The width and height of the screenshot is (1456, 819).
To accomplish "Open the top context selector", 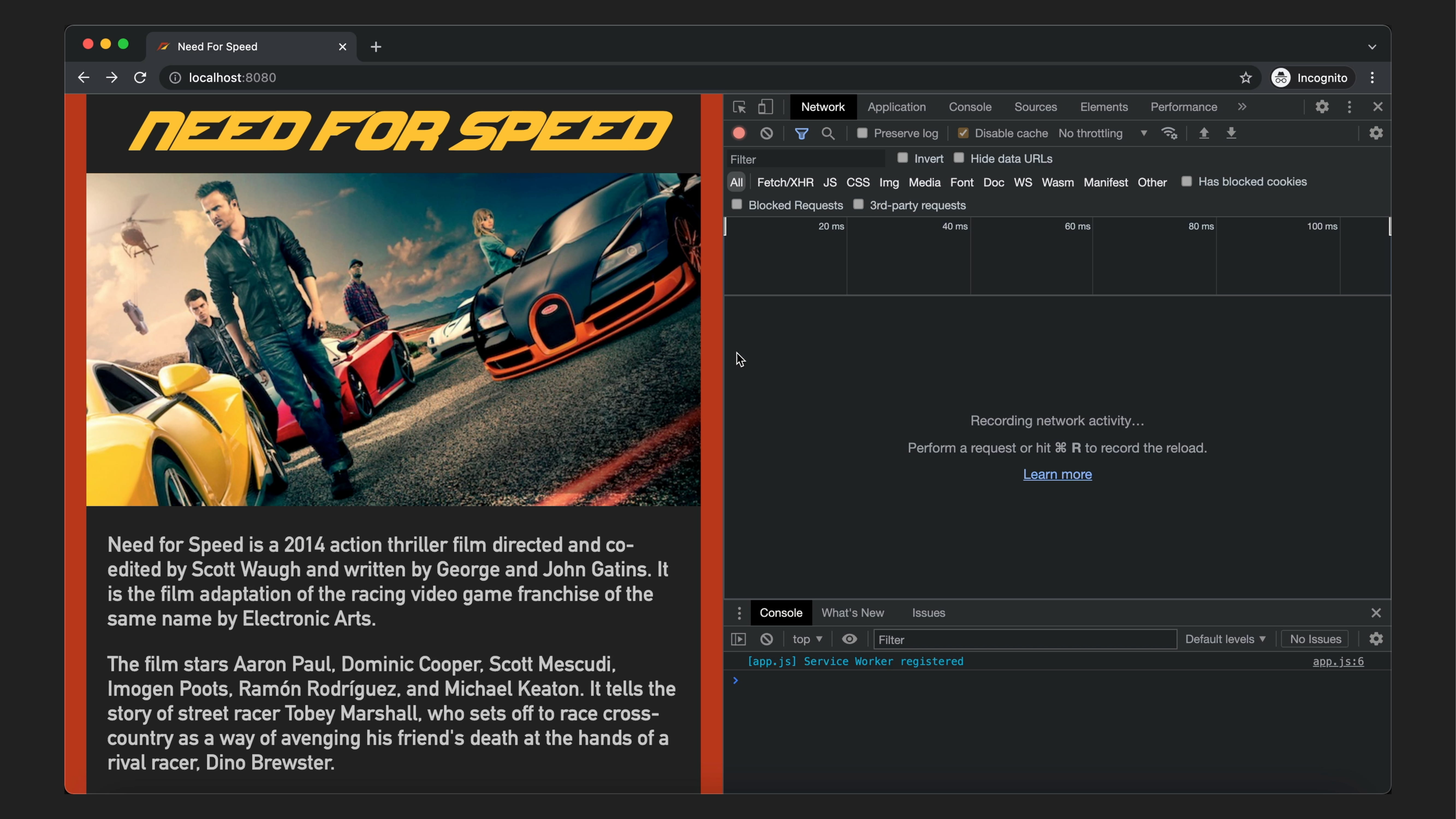I will pos(807,639).
